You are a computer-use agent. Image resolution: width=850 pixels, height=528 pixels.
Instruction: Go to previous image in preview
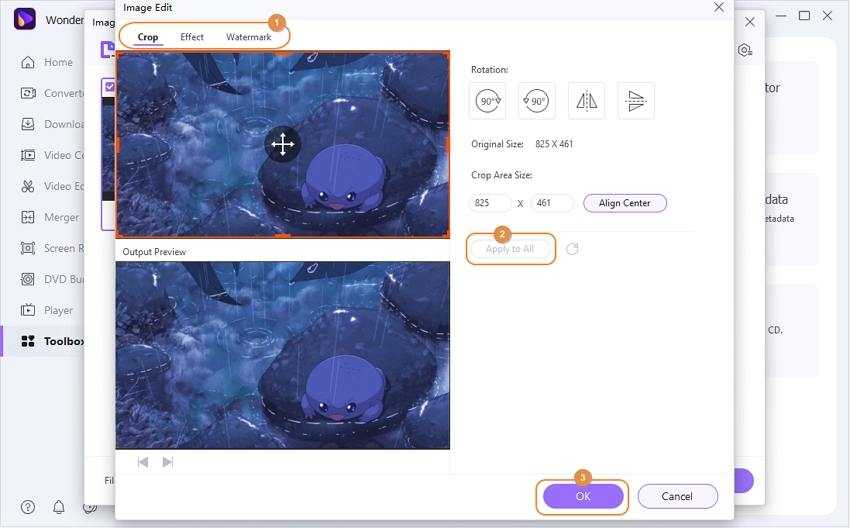pos(143,462)
